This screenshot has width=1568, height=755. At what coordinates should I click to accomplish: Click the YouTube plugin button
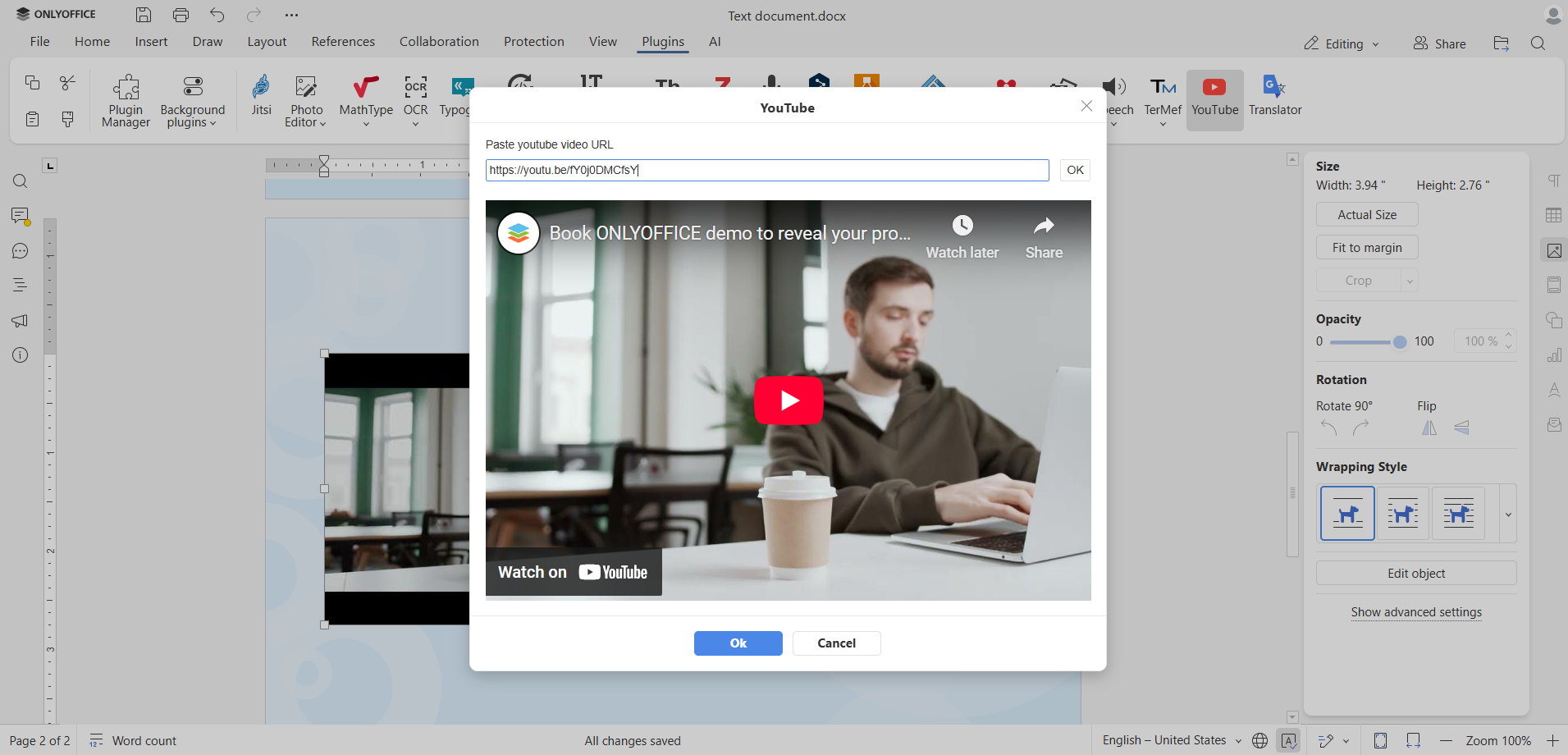[x=1214, y=99]
